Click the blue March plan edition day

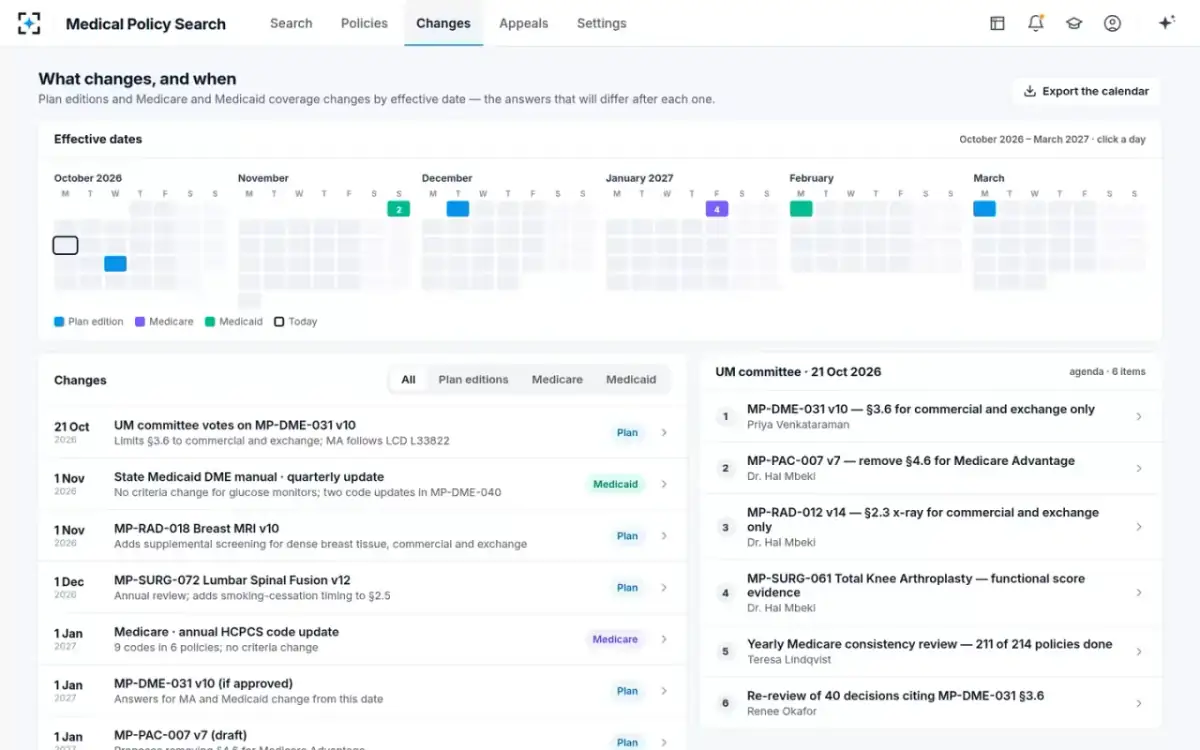[984, 209]
